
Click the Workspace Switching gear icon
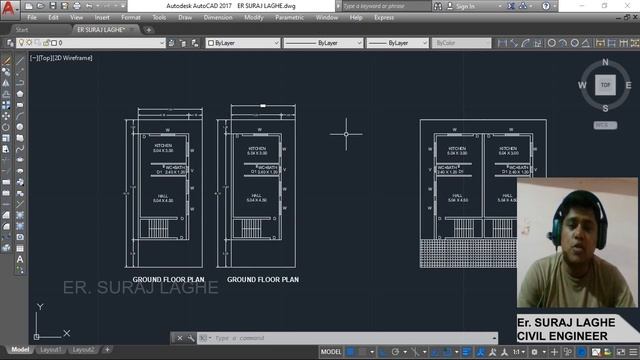tap(534, 352)
